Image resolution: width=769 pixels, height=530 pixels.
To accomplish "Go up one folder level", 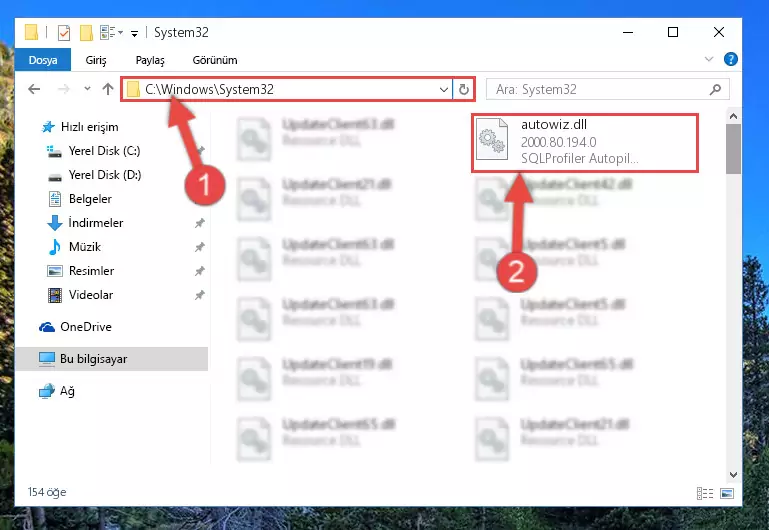I will 108,89.
